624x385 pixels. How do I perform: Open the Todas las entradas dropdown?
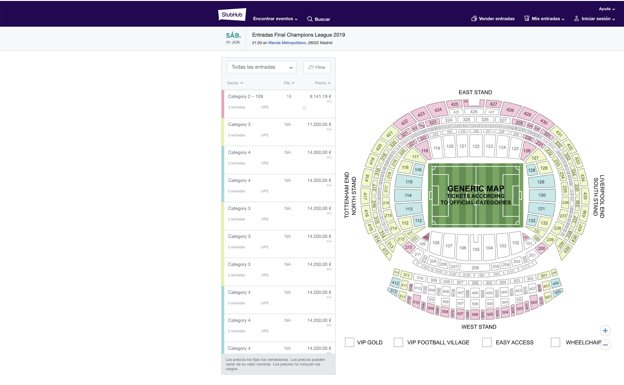[x=262, y=67]
